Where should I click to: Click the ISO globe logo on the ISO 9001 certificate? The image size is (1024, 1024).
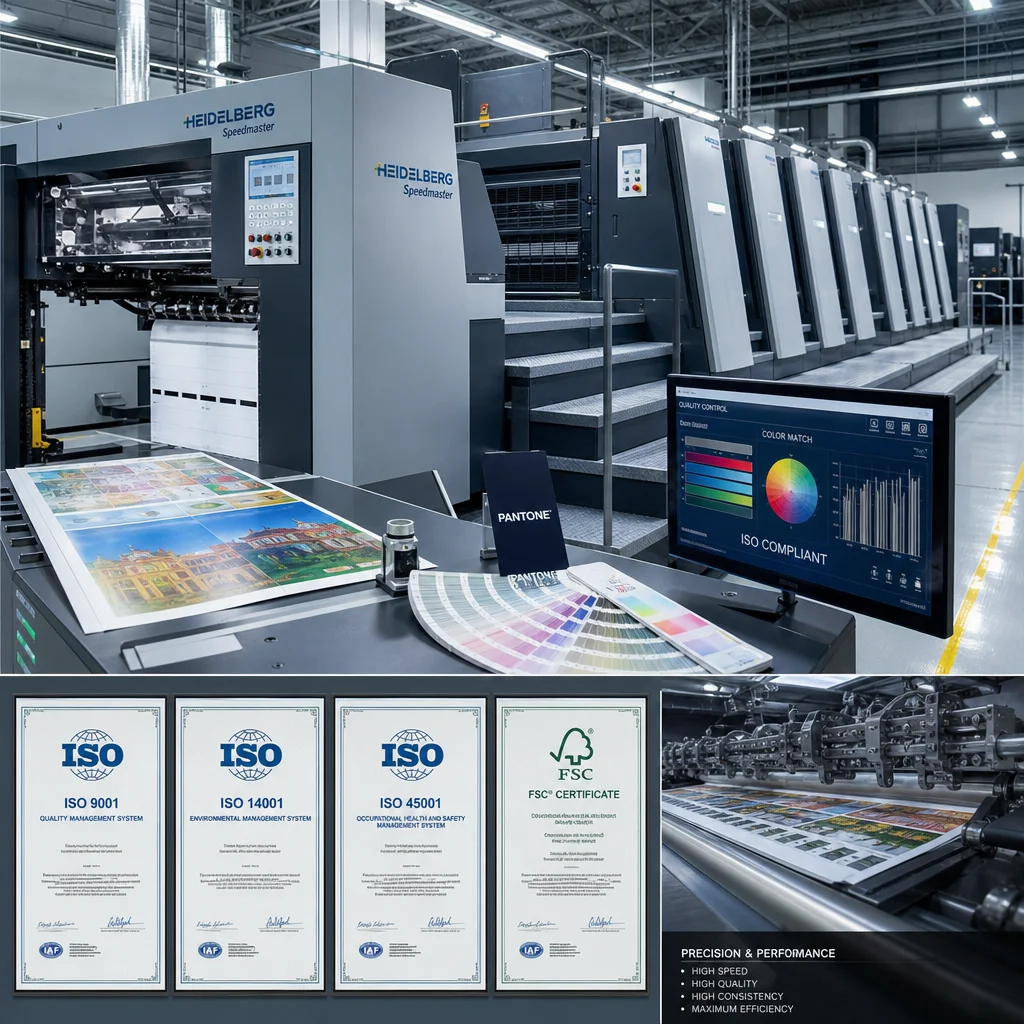92,755
